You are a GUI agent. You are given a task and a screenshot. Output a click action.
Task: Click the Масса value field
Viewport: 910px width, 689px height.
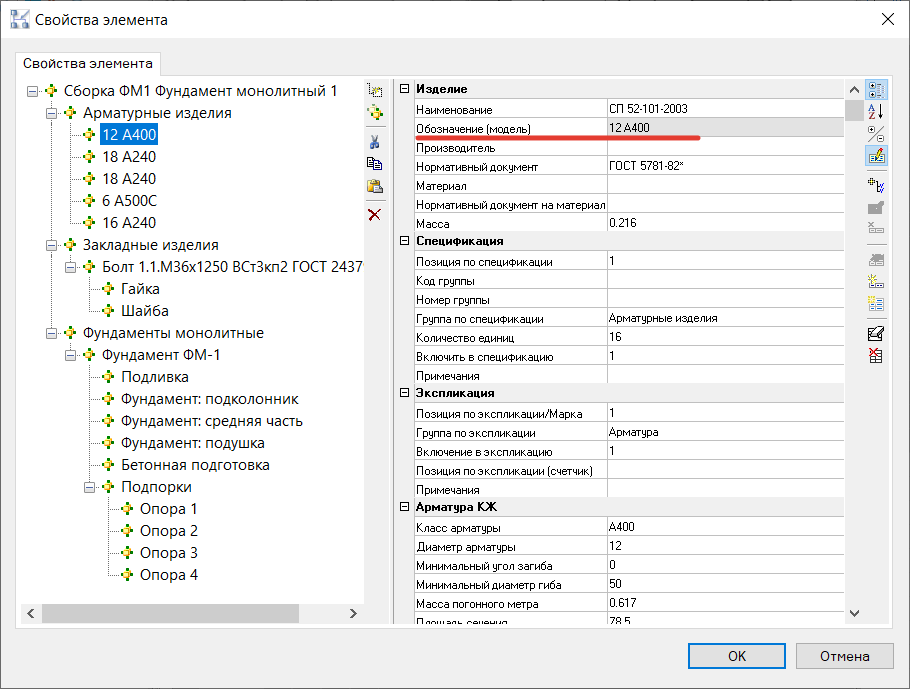pyautogui.click(x=724, y=223)
